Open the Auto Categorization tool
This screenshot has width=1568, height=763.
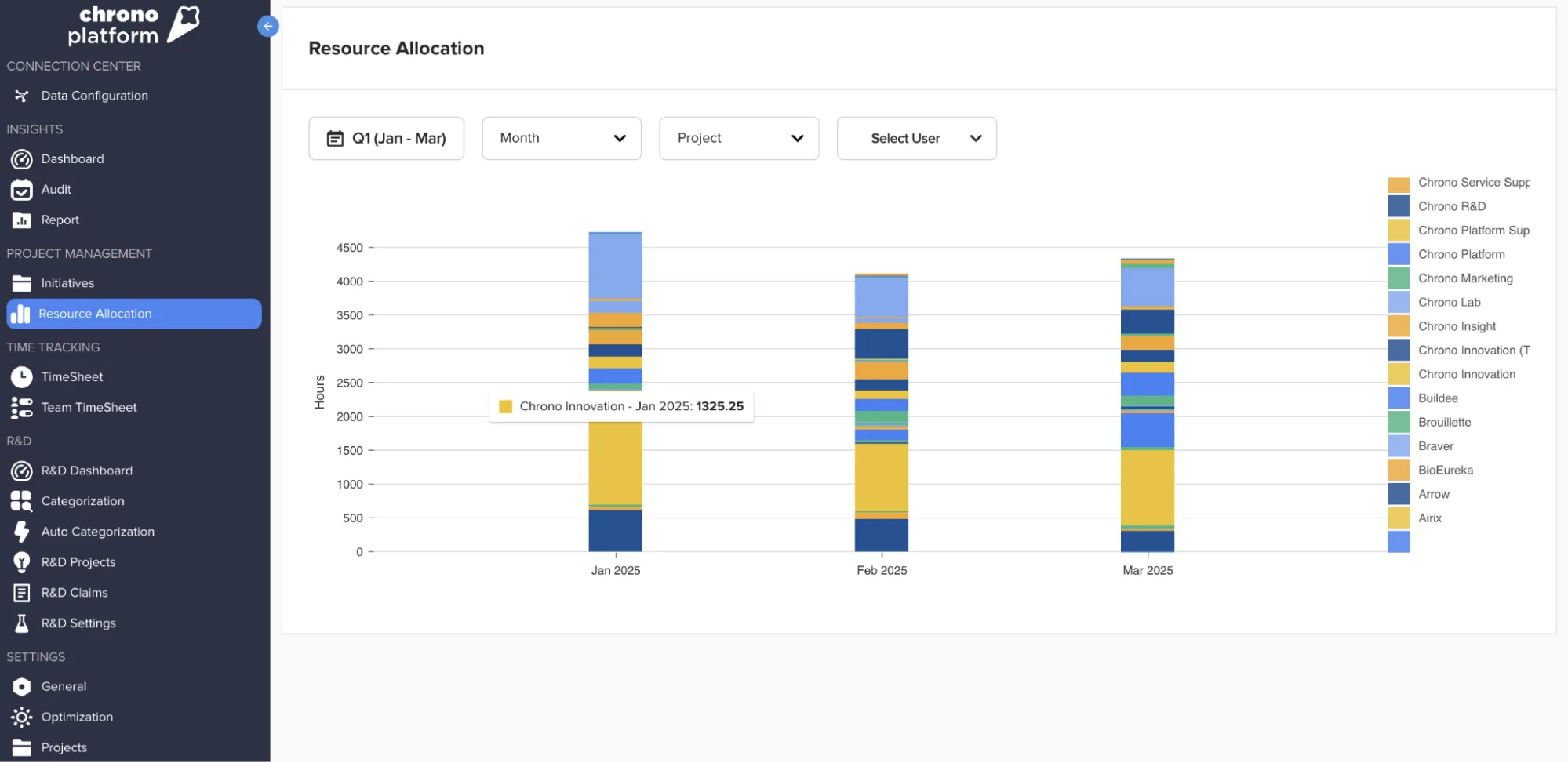pyautogui.click(x=97, y=531)
